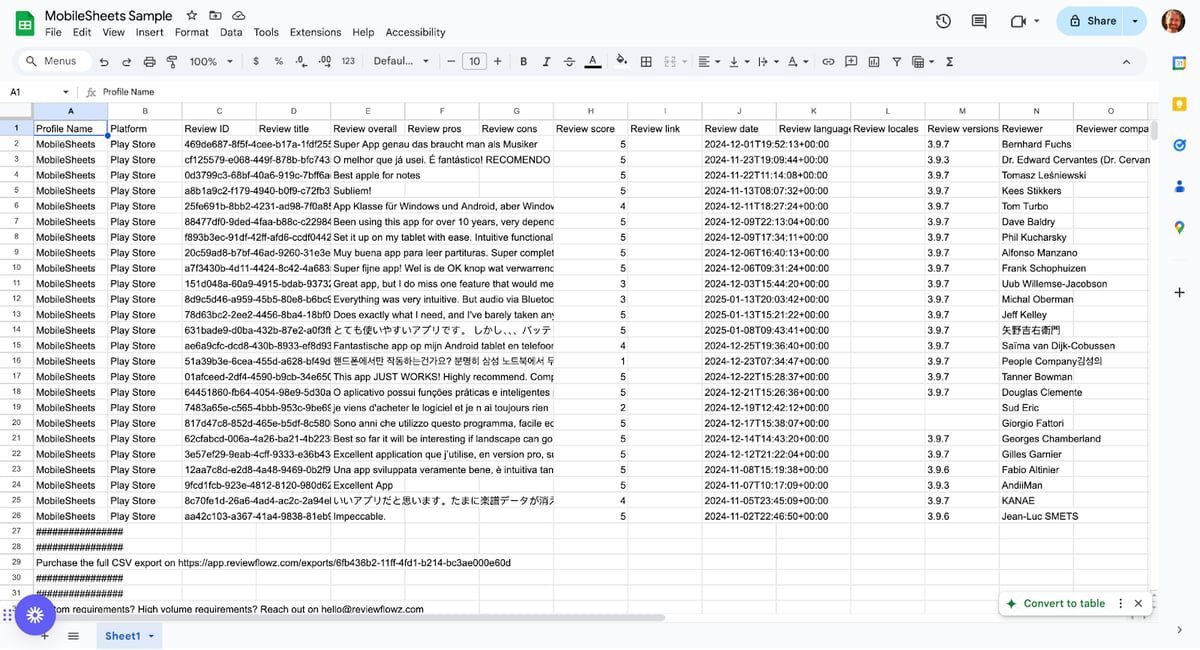The image size is (1200, 650).
Task: Open the Borders tool
Action: pos(646,61)
